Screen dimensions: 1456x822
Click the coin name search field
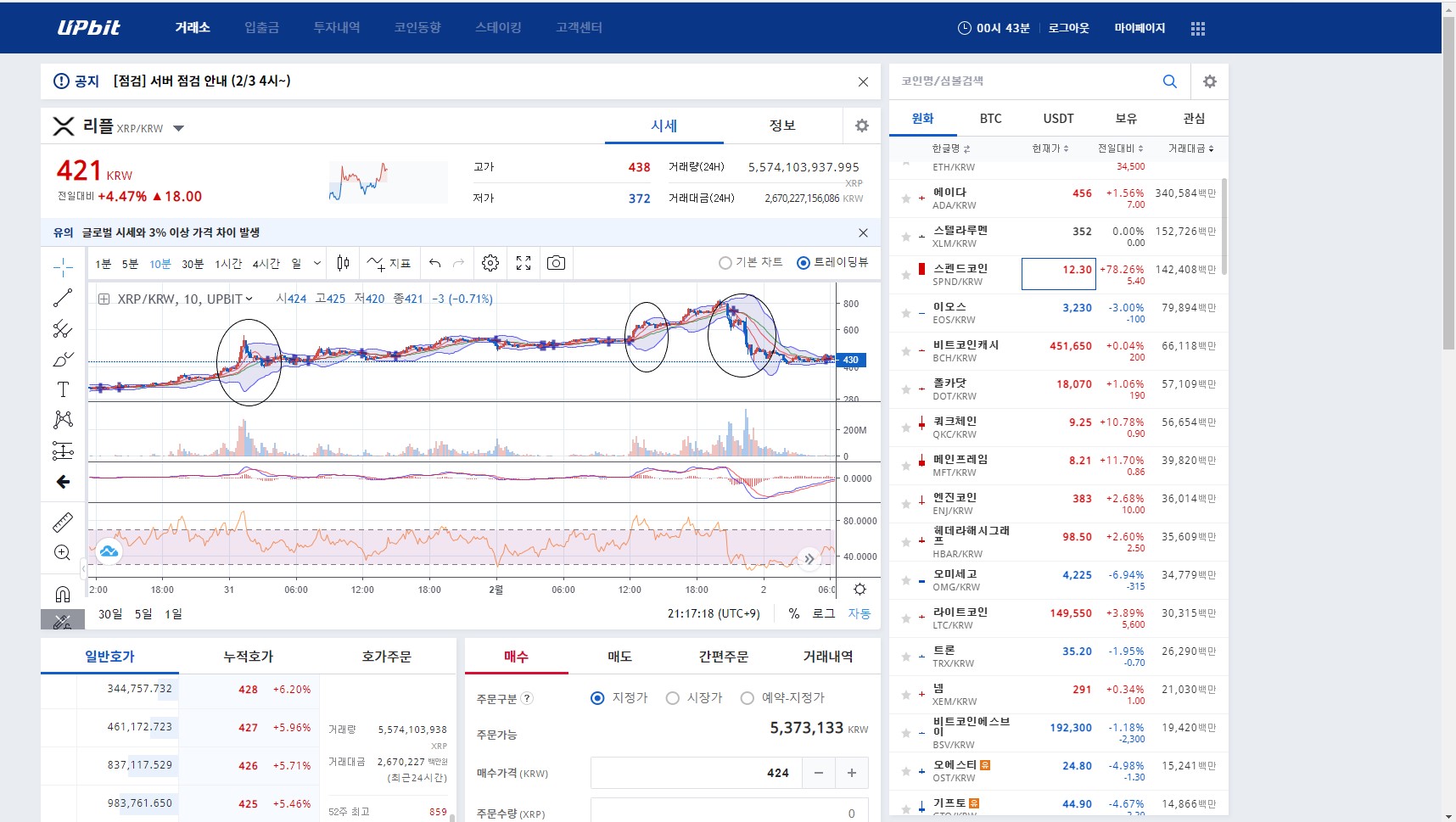(x=1022, y=81)
